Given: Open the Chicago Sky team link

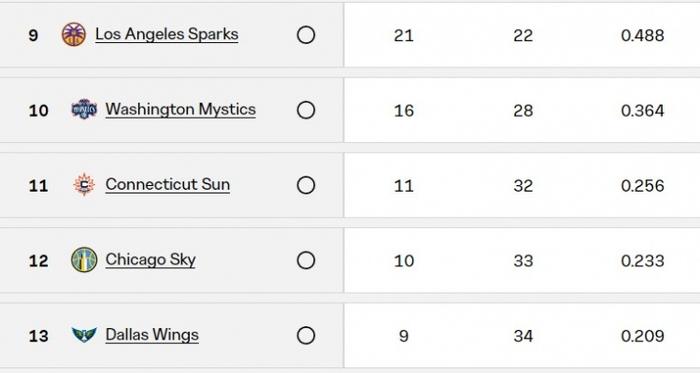Looking at the screenshot, I should pyautogui.click(x=150, y=260).
